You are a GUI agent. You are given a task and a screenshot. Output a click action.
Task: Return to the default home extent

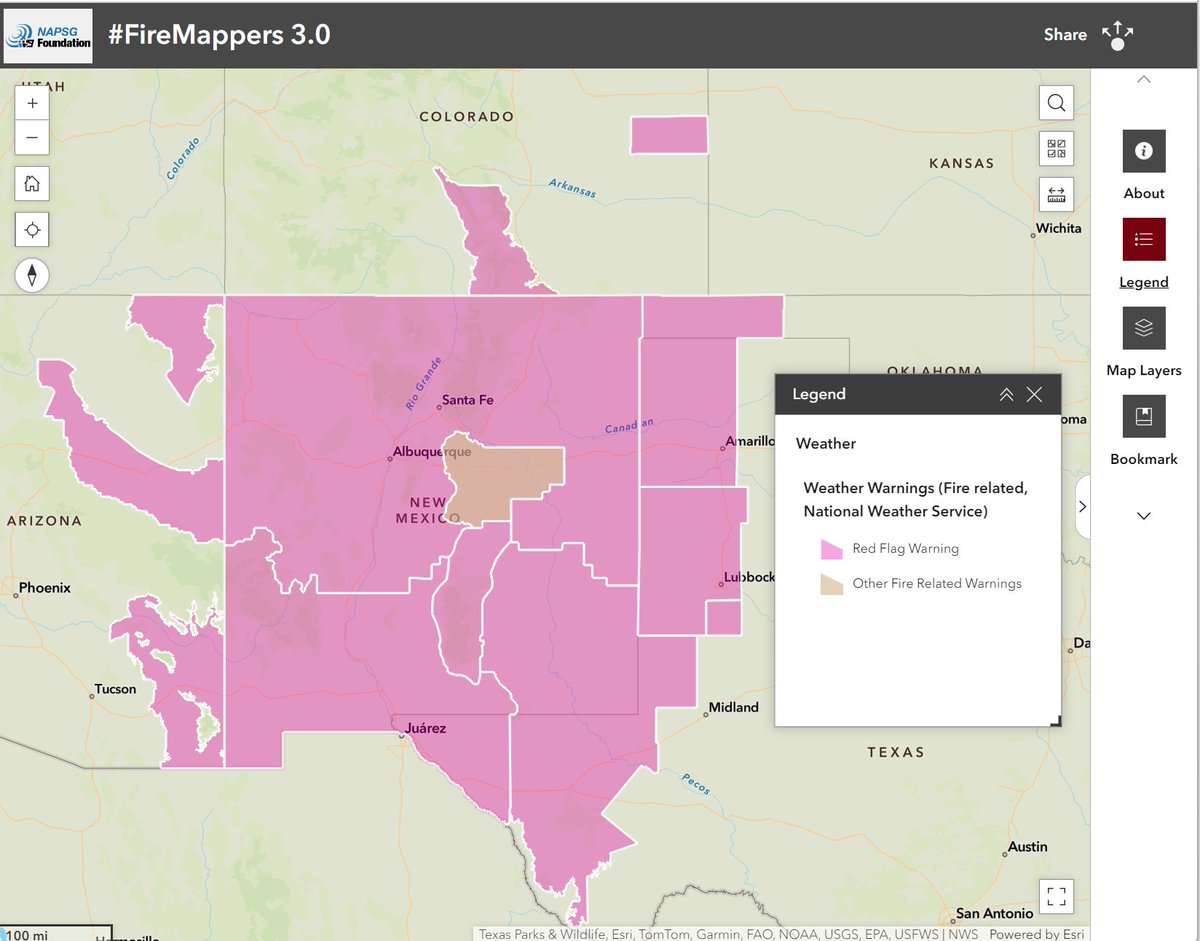pyautogui.click(x=33, y=184)
